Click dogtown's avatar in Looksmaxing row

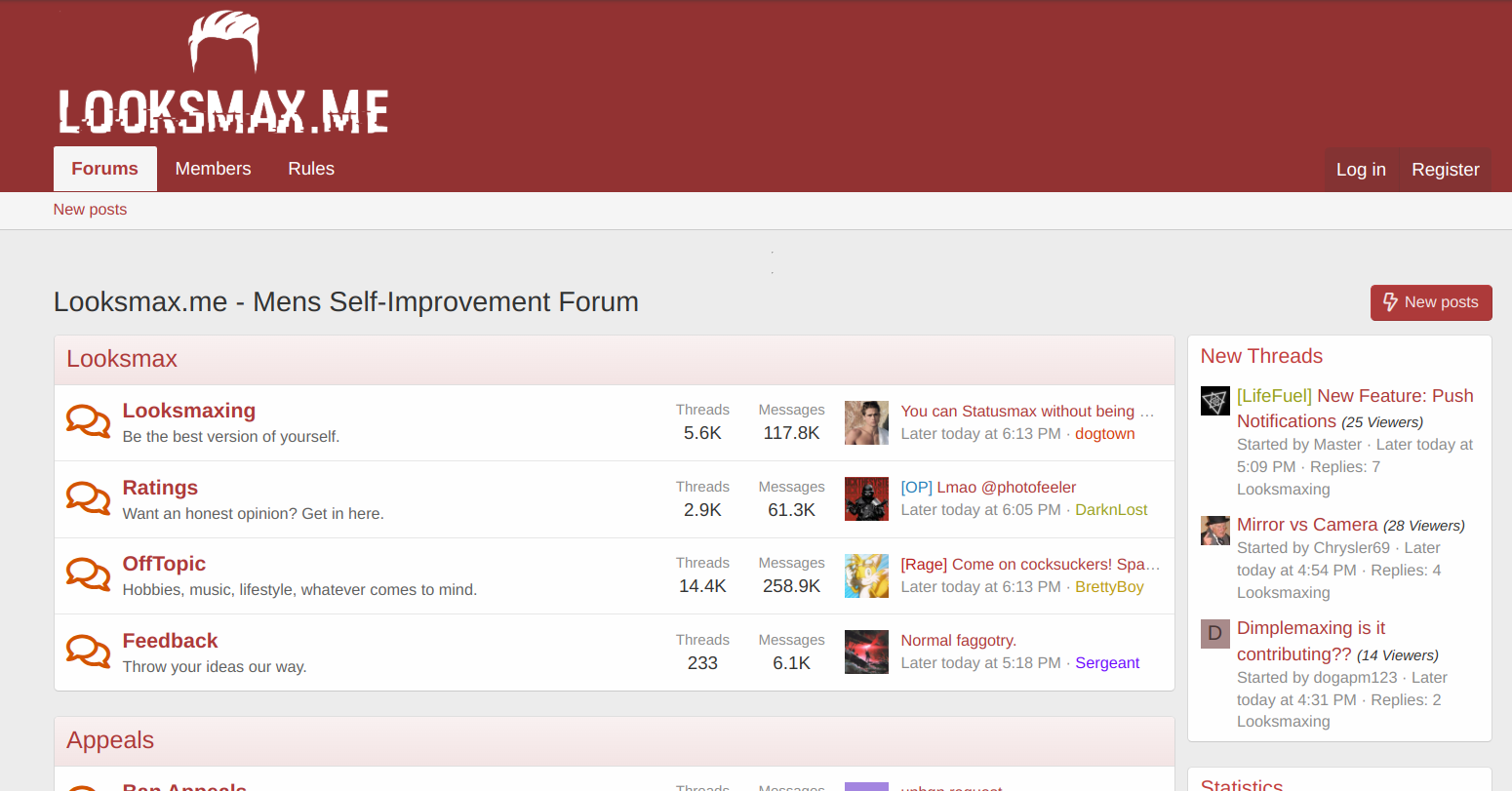[866, 422]
